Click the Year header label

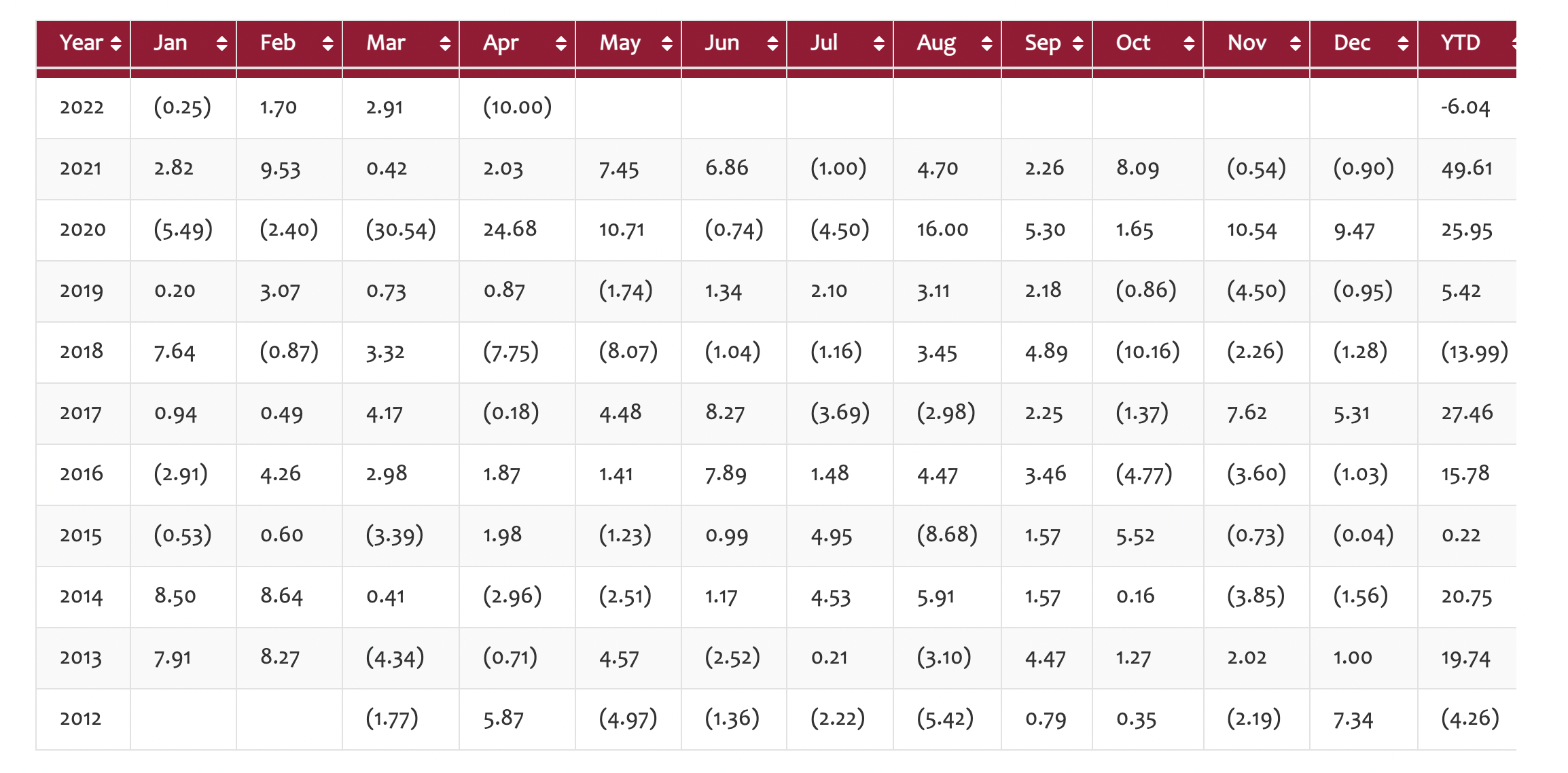(x=81, y=43)
